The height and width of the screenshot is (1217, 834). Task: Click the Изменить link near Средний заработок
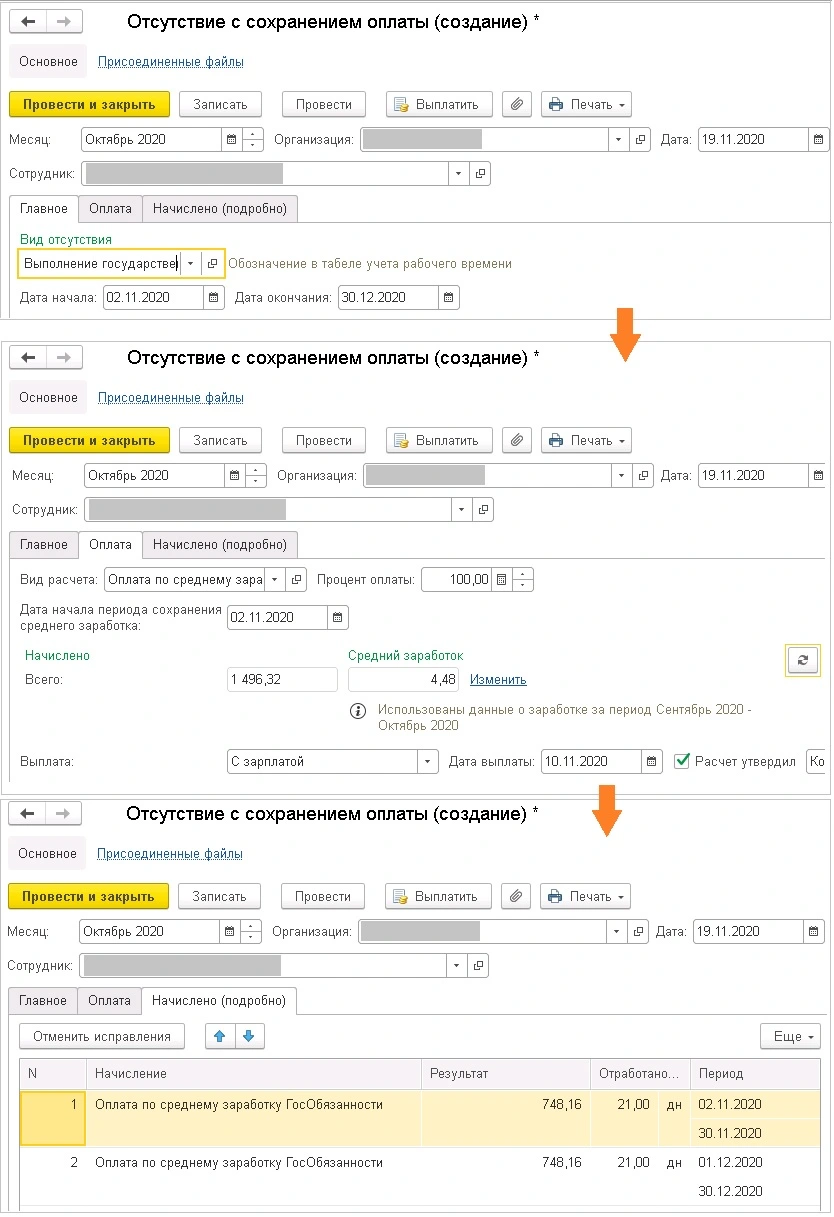(x=498, y=680)
